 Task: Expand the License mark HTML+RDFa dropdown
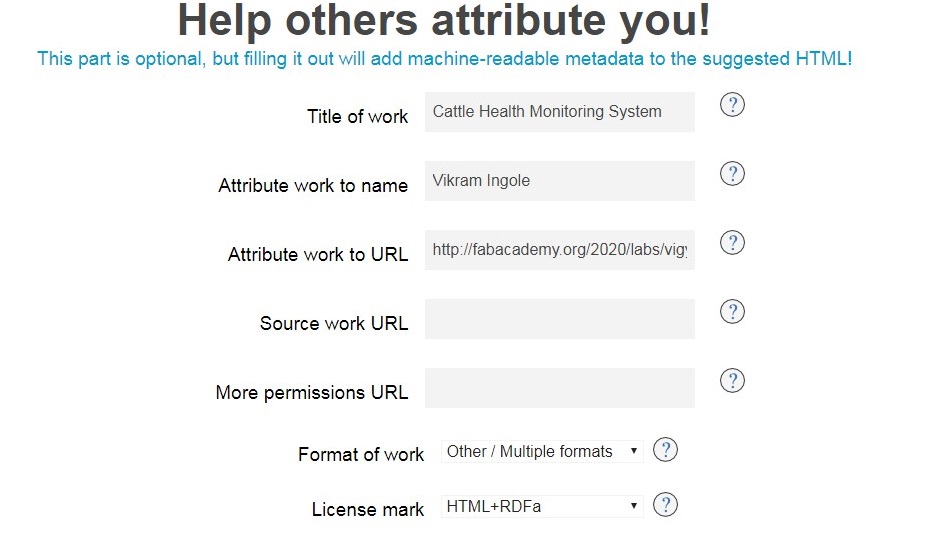coord(542,506)
